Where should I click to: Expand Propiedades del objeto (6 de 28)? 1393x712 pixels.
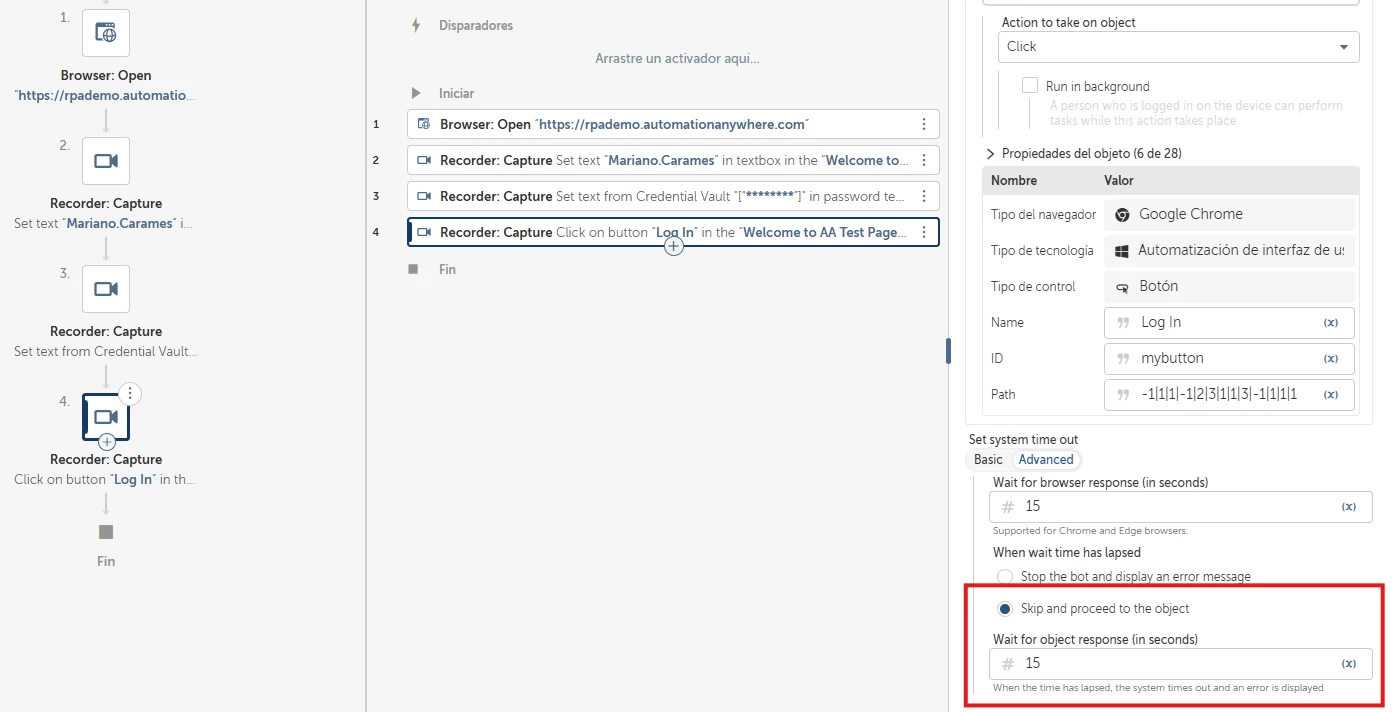click(x=1084, y=153)
